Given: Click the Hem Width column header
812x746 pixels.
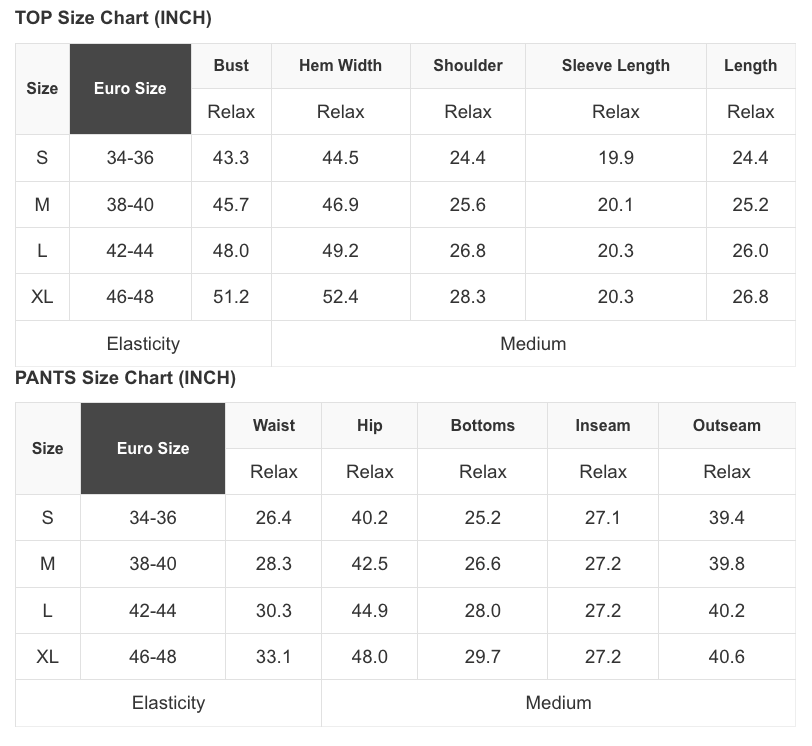Looking at the screenshot, I should [x=340, y=66].
